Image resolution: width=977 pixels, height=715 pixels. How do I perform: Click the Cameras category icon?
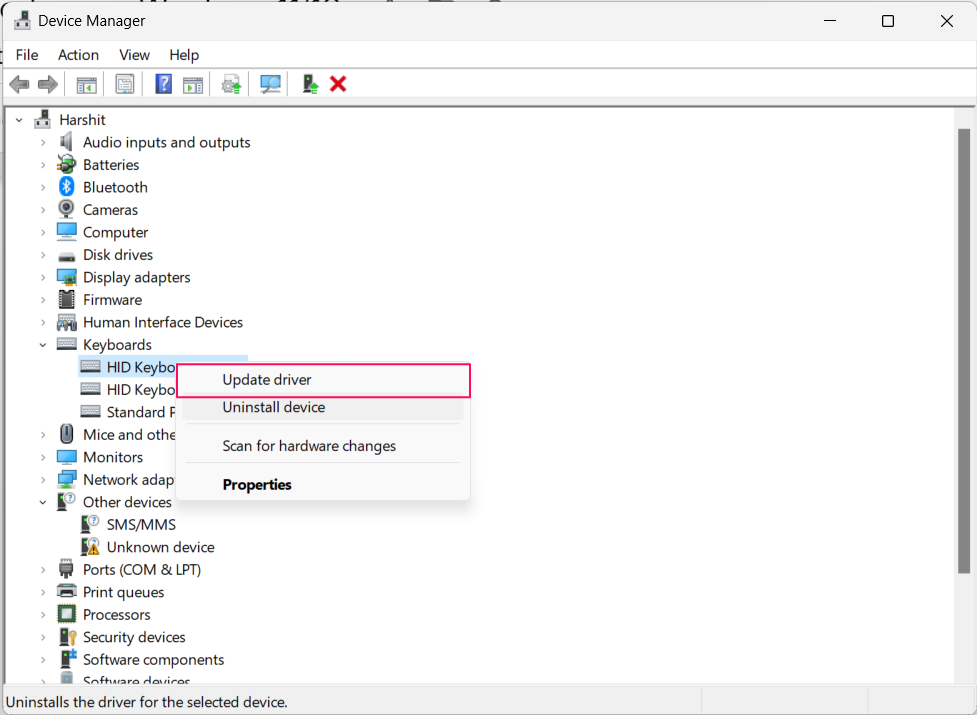tap(67, 210)
